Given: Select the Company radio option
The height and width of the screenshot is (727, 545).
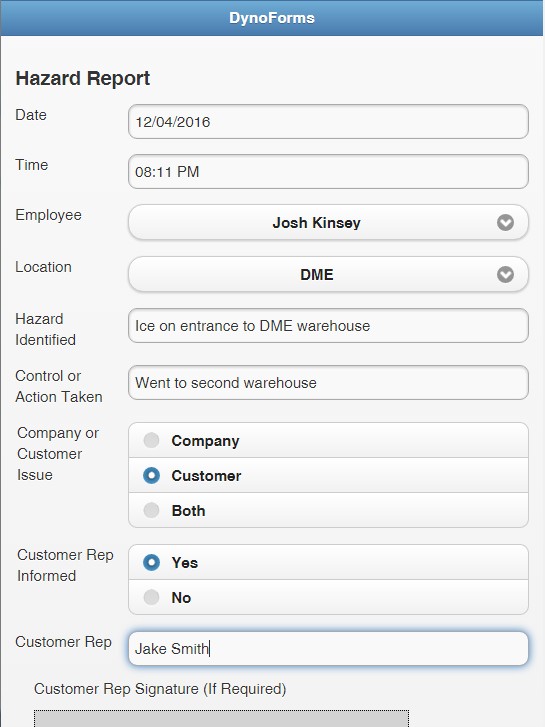Looking at the screenshot, I should pos(328,440).
